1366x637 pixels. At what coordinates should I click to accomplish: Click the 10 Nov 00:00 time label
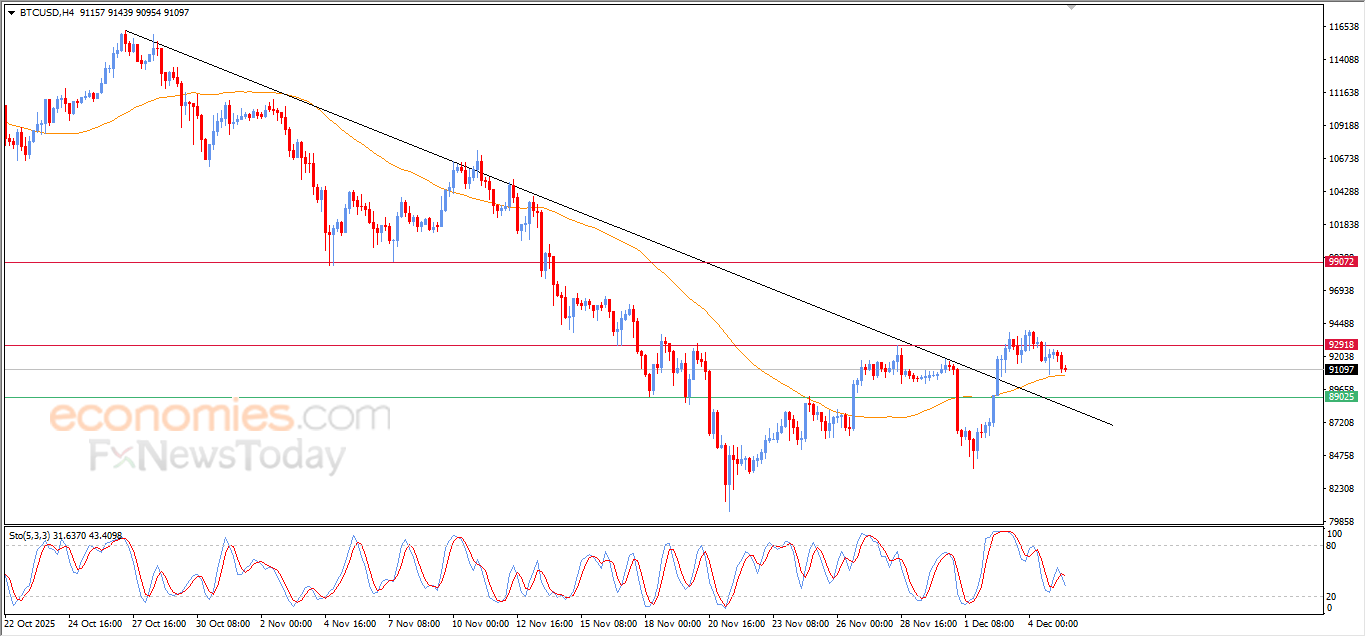pos(481,624)
